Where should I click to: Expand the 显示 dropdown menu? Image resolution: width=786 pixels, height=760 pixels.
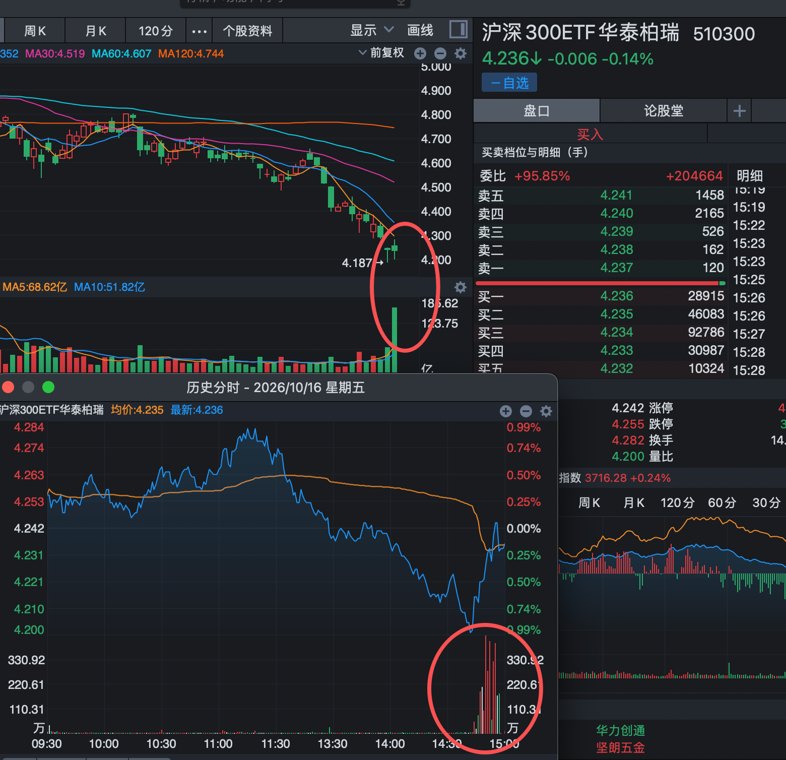[x=371, y=31]
